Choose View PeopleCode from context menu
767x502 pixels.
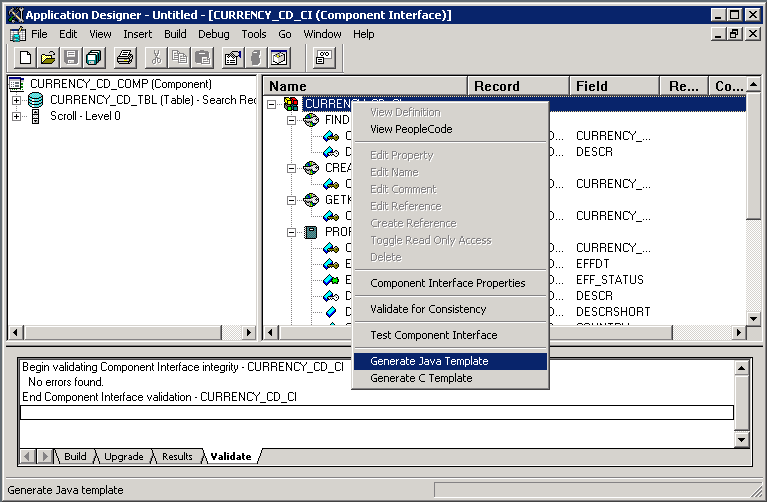coord(450,129)
